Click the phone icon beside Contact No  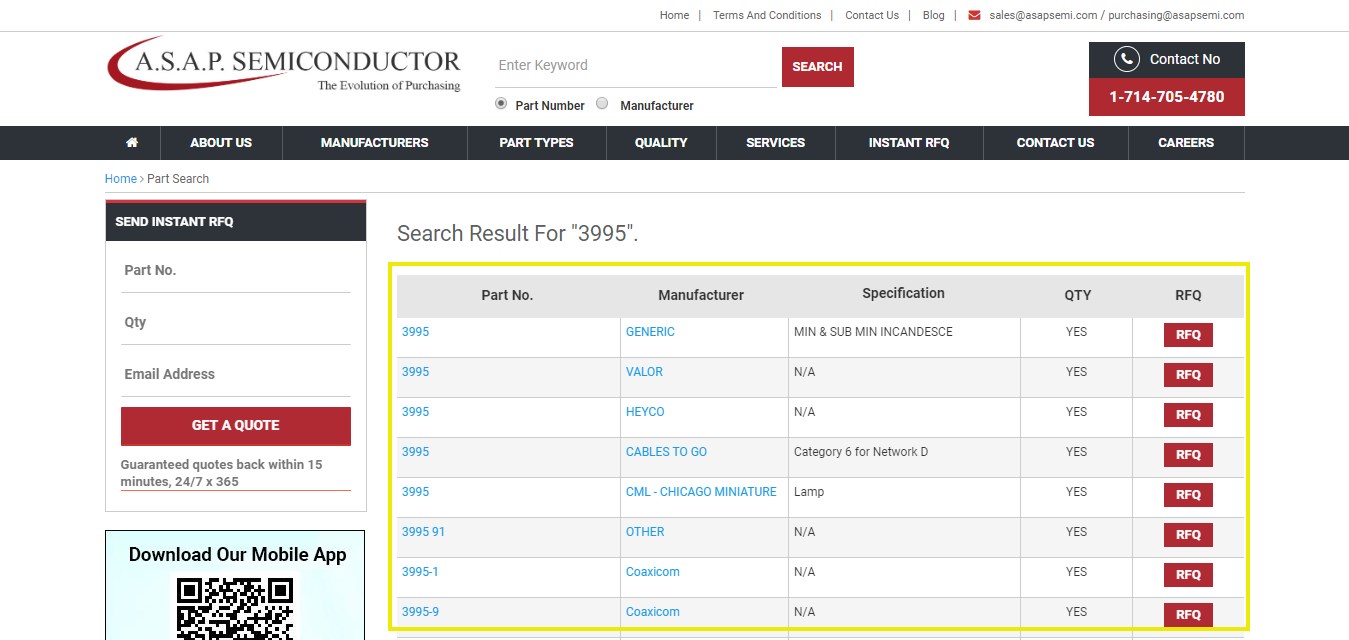[x=1127, y=59]
